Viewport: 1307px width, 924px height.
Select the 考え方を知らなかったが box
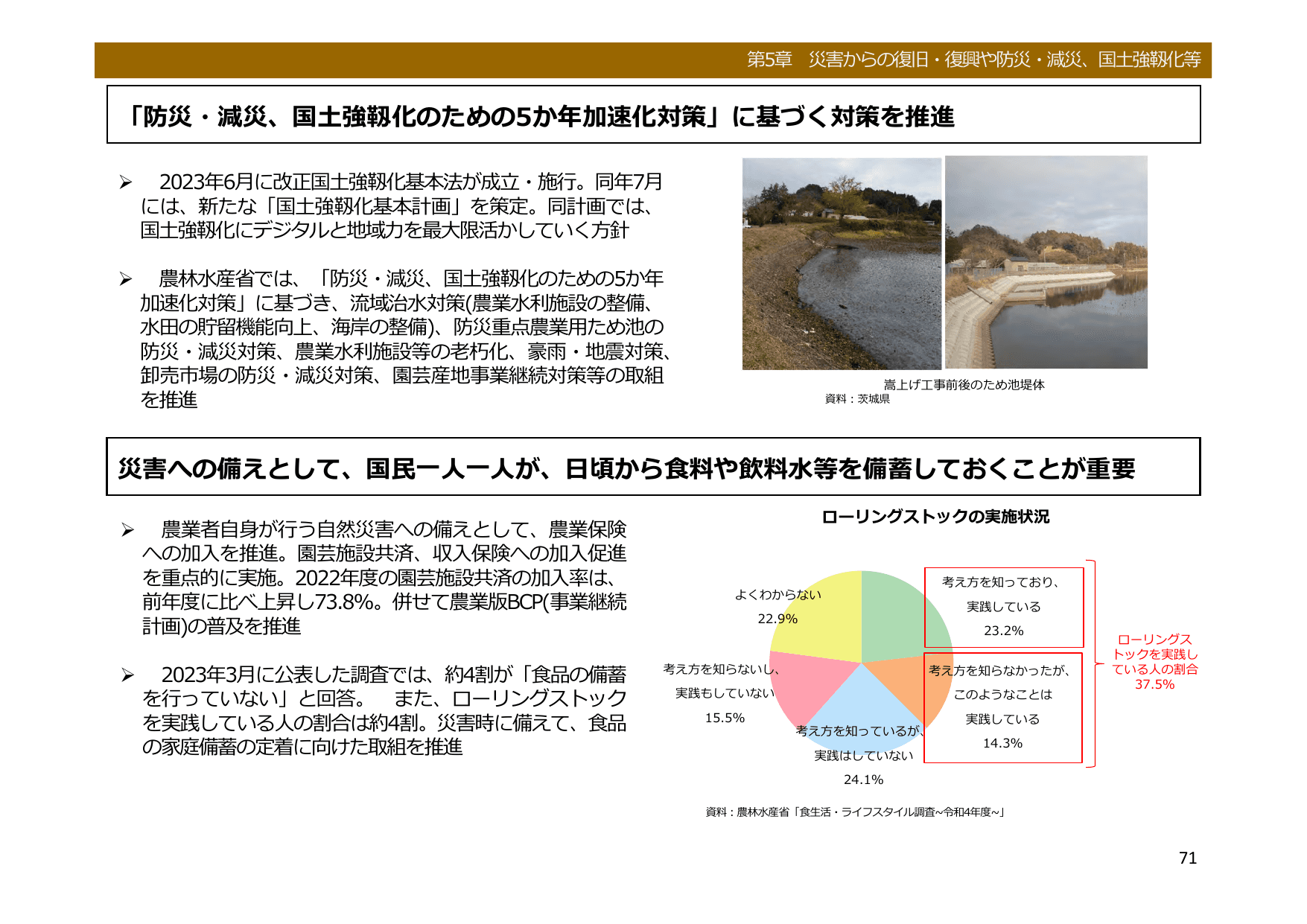coord(1003,707)
